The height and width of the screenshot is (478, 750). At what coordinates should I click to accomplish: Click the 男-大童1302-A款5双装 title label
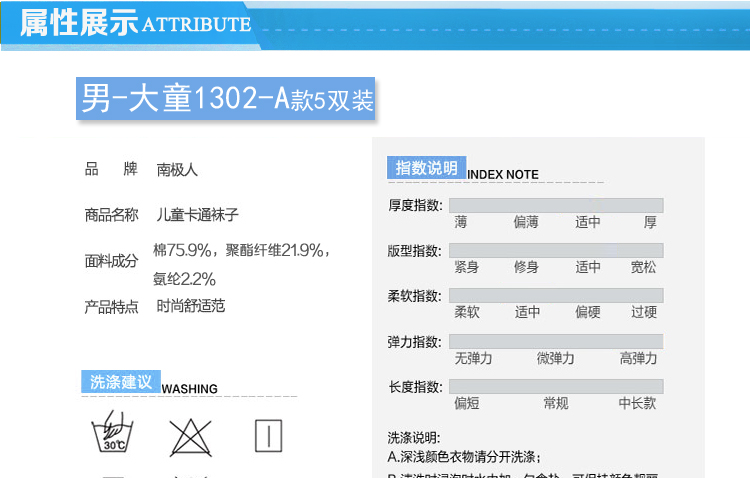tap(225, 99)
